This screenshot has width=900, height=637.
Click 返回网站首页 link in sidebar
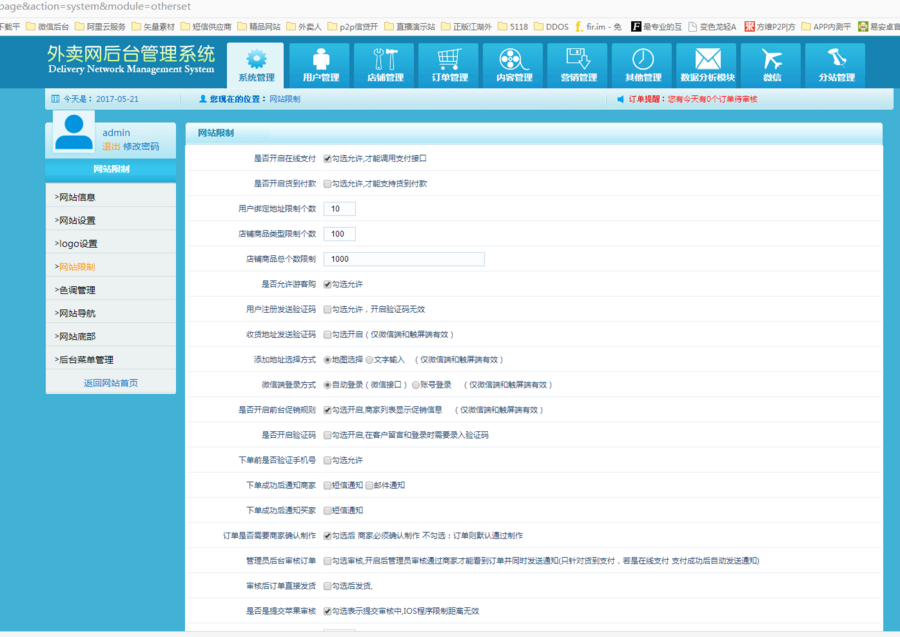110,383
